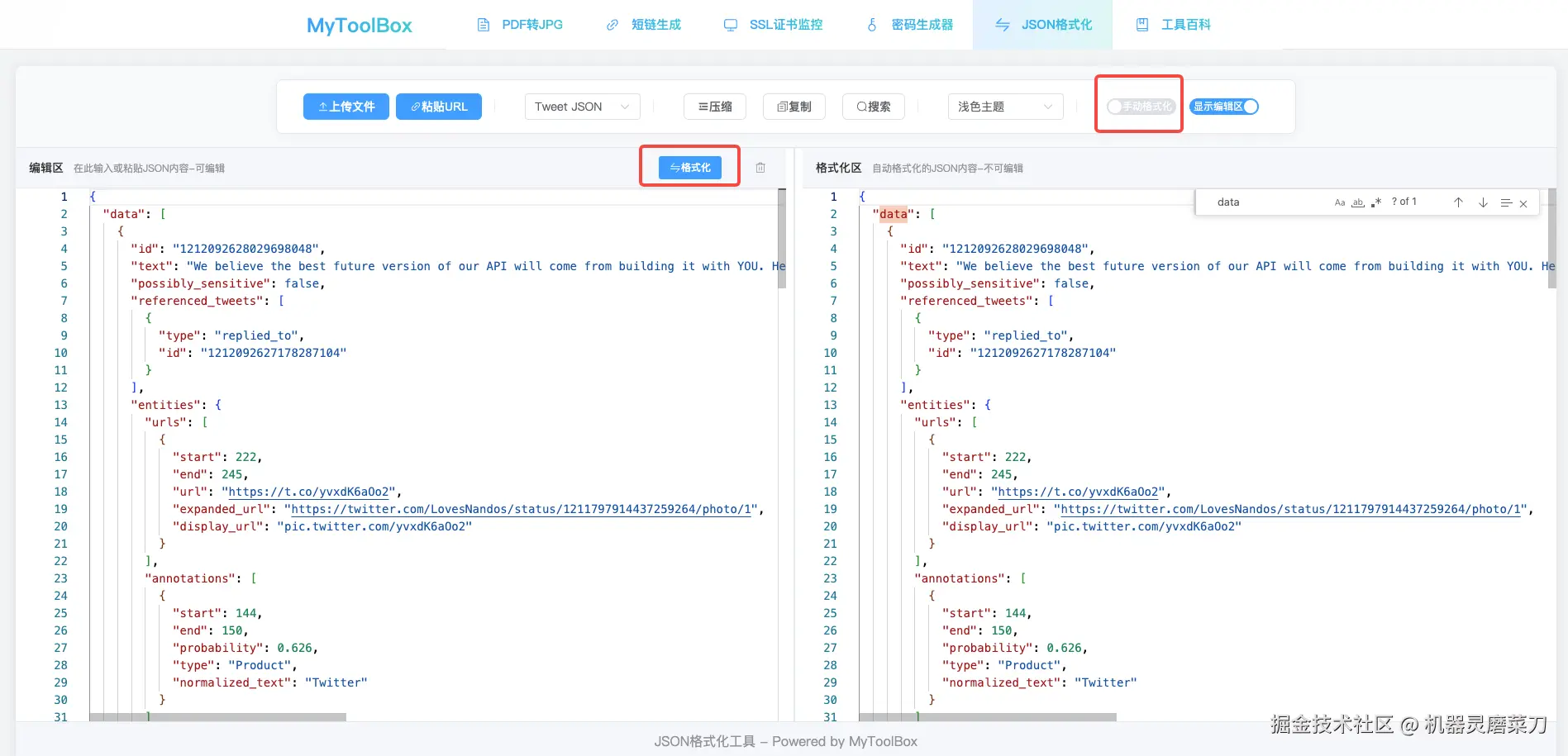
Task: Toggle Use Regular Expression in find widget
Action: (x=1376, y=202)
